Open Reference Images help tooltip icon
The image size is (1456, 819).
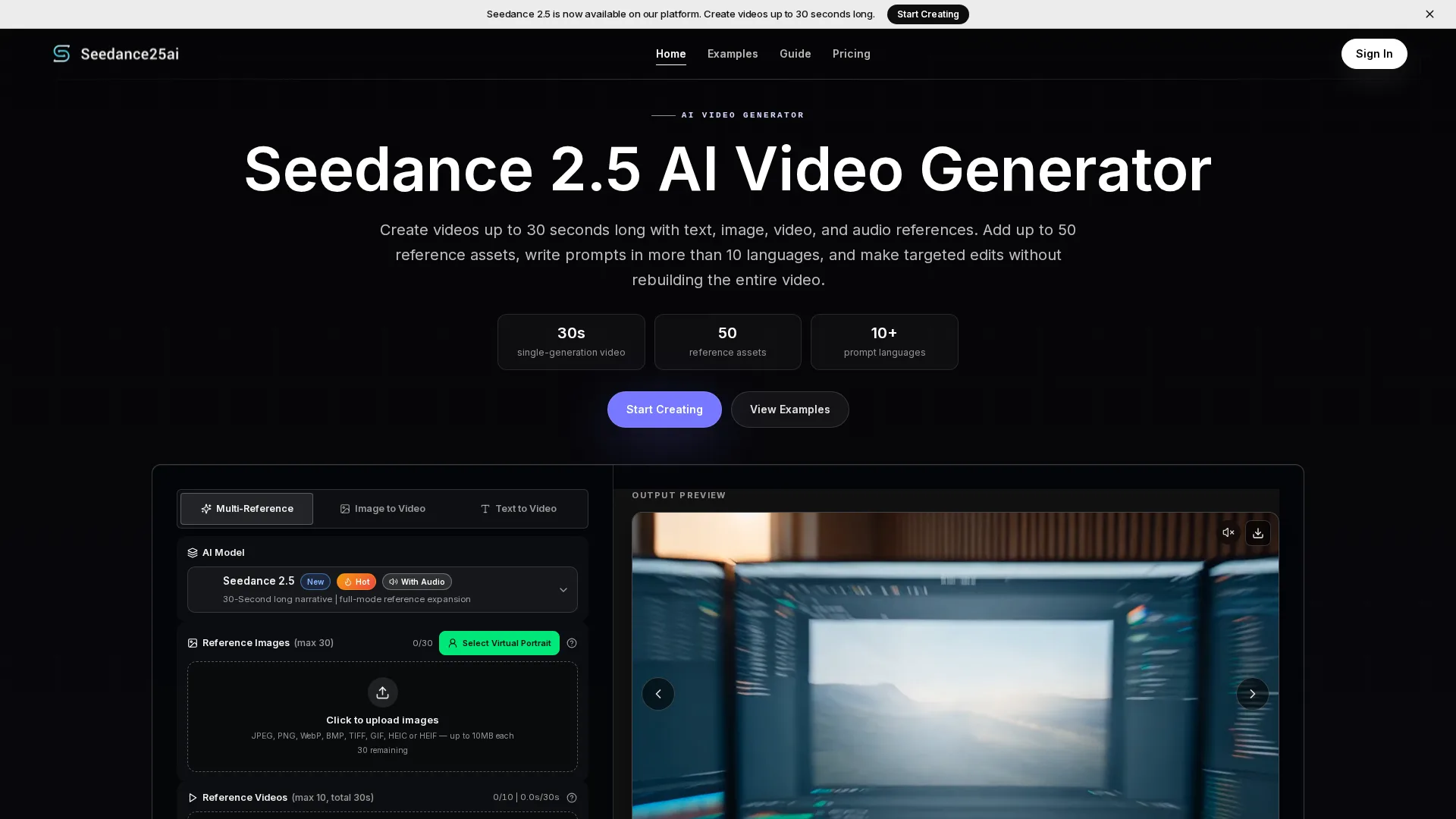click(x=572, y=643)
